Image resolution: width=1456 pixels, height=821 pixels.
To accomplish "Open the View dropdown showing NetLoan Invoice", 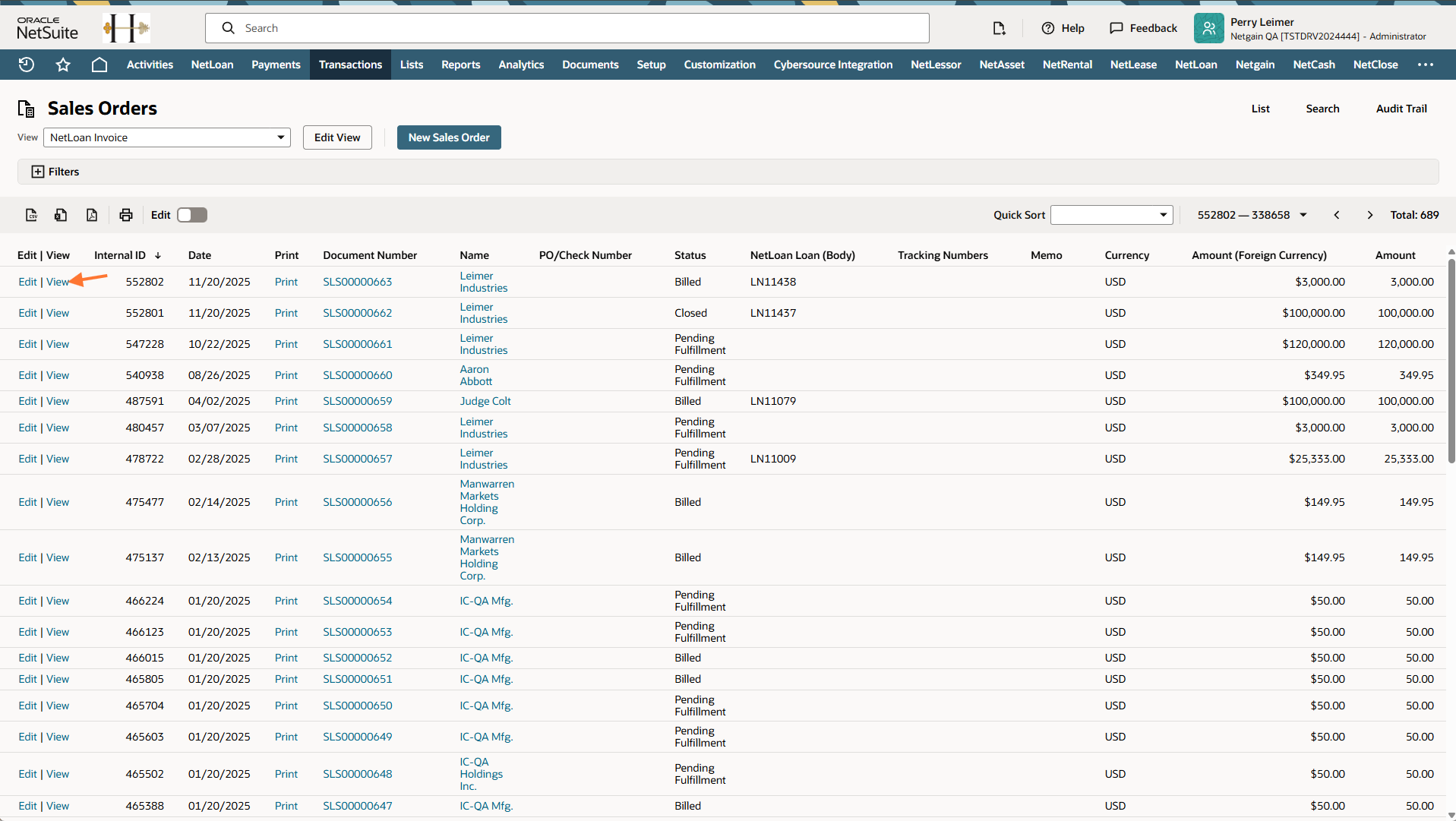I will coord(167,137).
